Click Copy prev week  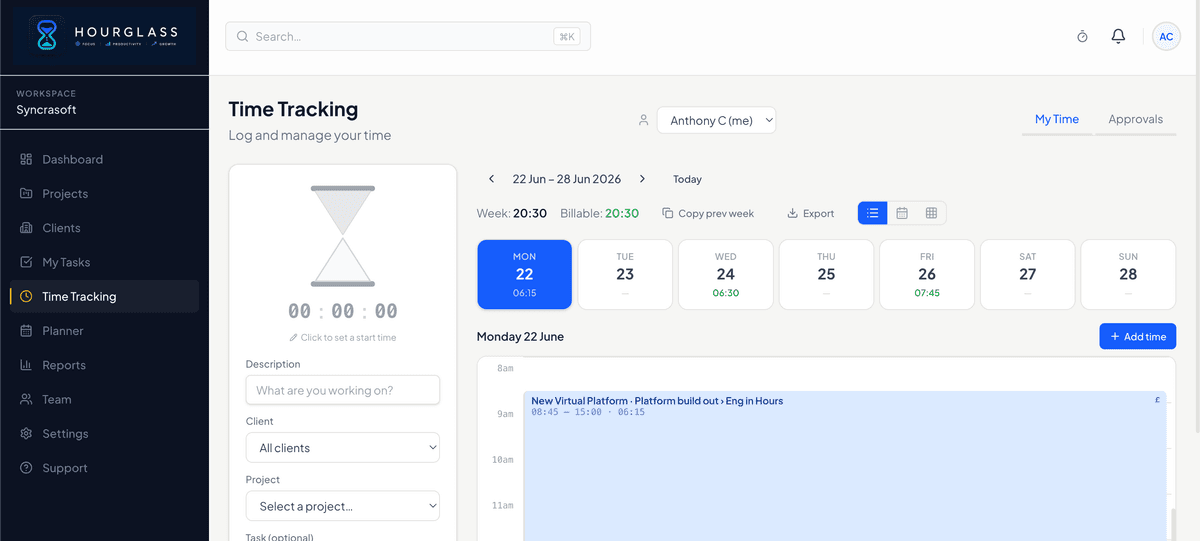[x=708, y=213]
